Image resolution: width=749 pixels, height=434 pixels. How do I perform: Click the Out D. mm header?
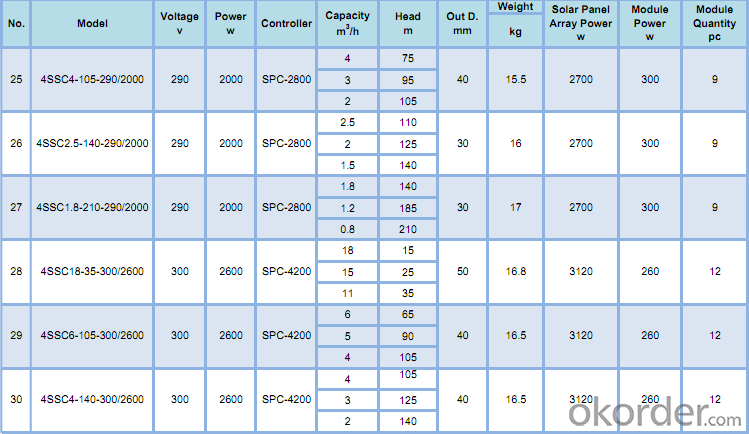tap(462, 23)
